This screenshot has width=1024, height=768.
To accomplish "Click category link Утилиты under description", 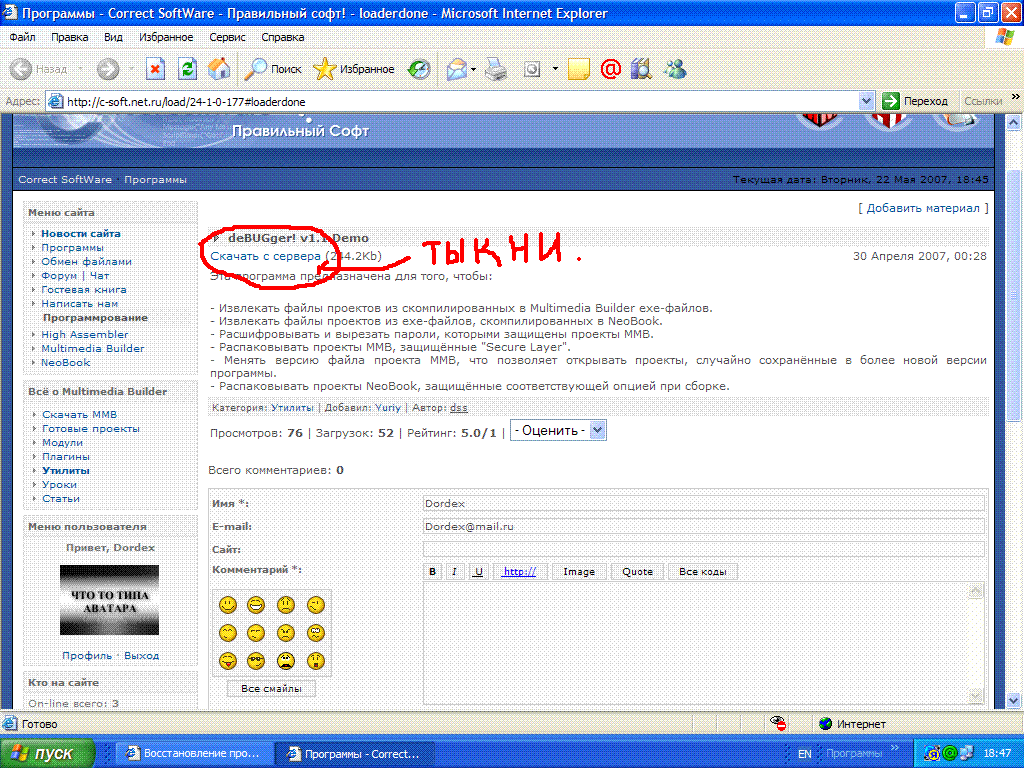I will tap(292, 408).
